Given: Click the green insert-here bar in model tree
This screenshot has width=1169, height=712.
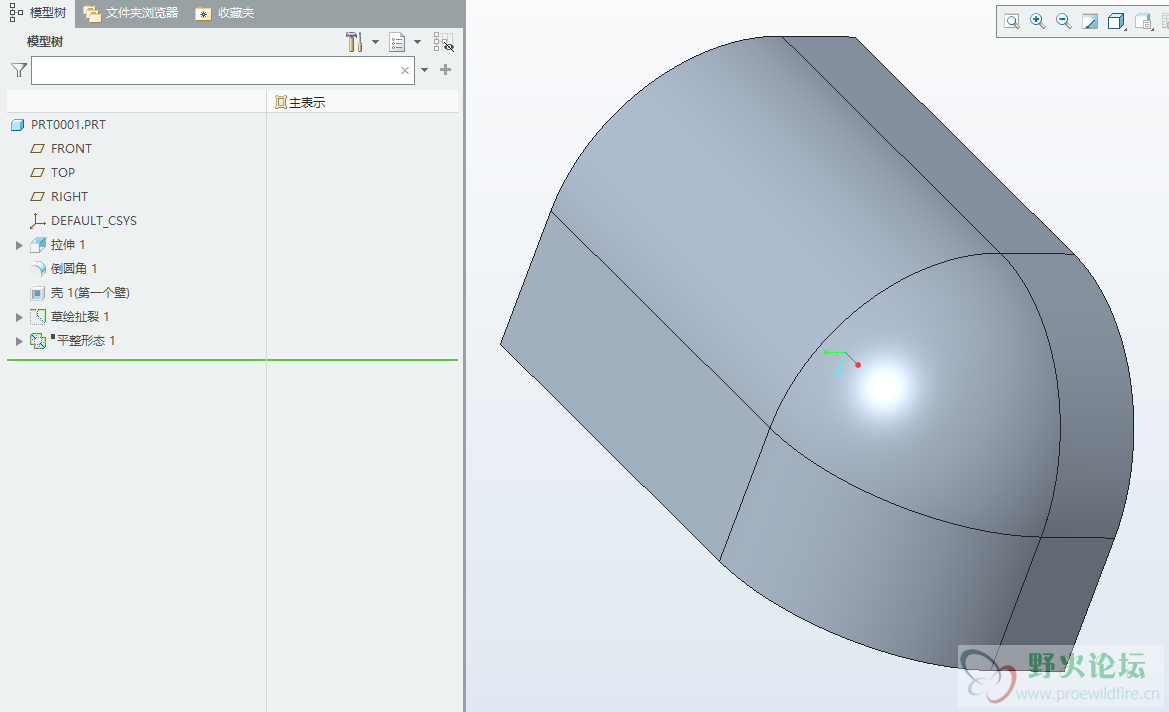Looking at the screenshot, I should tap(233, 360).
